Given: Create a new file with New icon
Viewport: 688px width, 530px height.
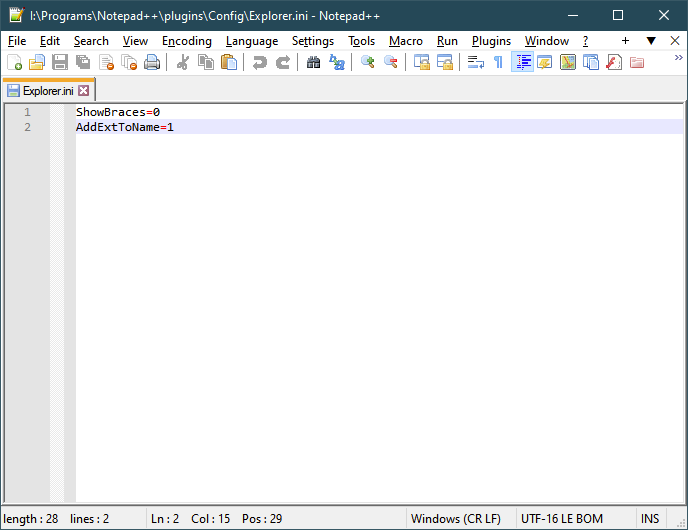Looking at the screenshot, I should [x=14, y=62].
